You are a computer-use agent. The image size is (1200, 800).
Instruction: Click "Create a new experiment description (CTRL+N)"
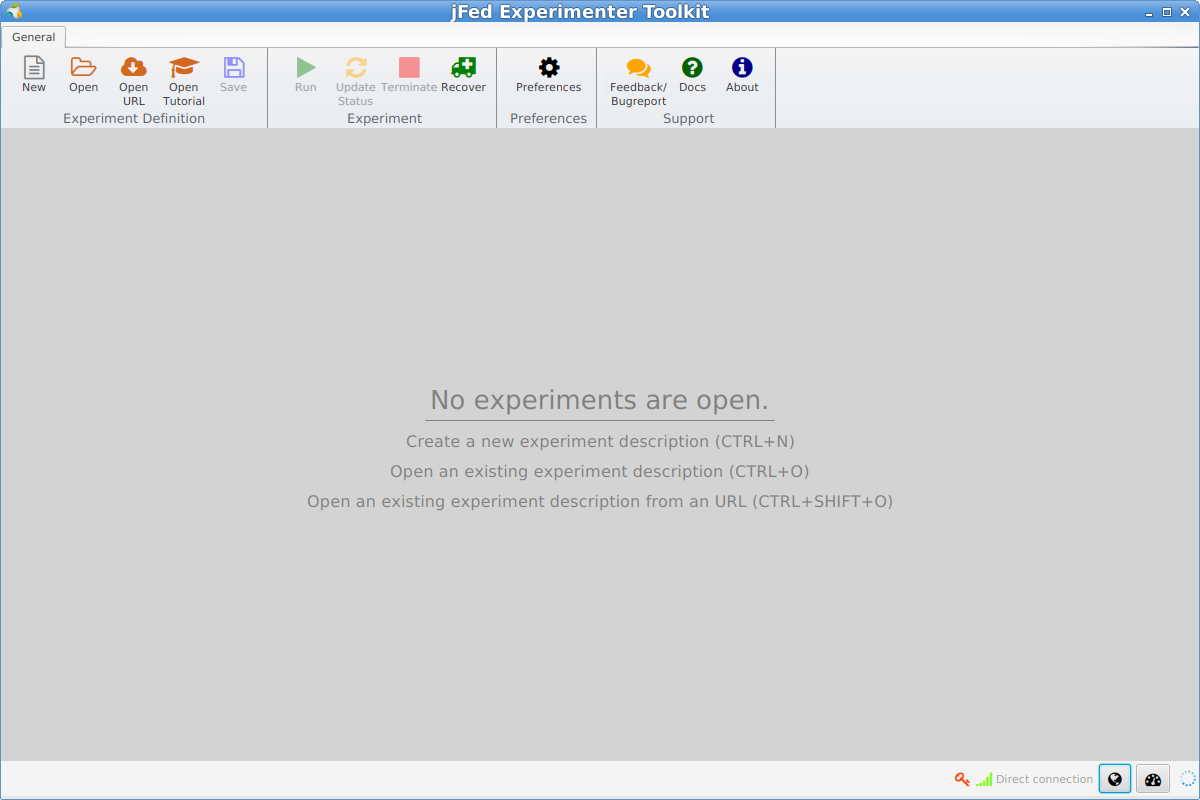600,441
